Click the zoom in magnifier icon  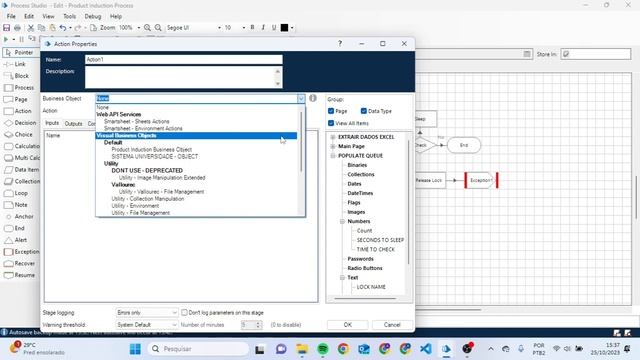147,28
